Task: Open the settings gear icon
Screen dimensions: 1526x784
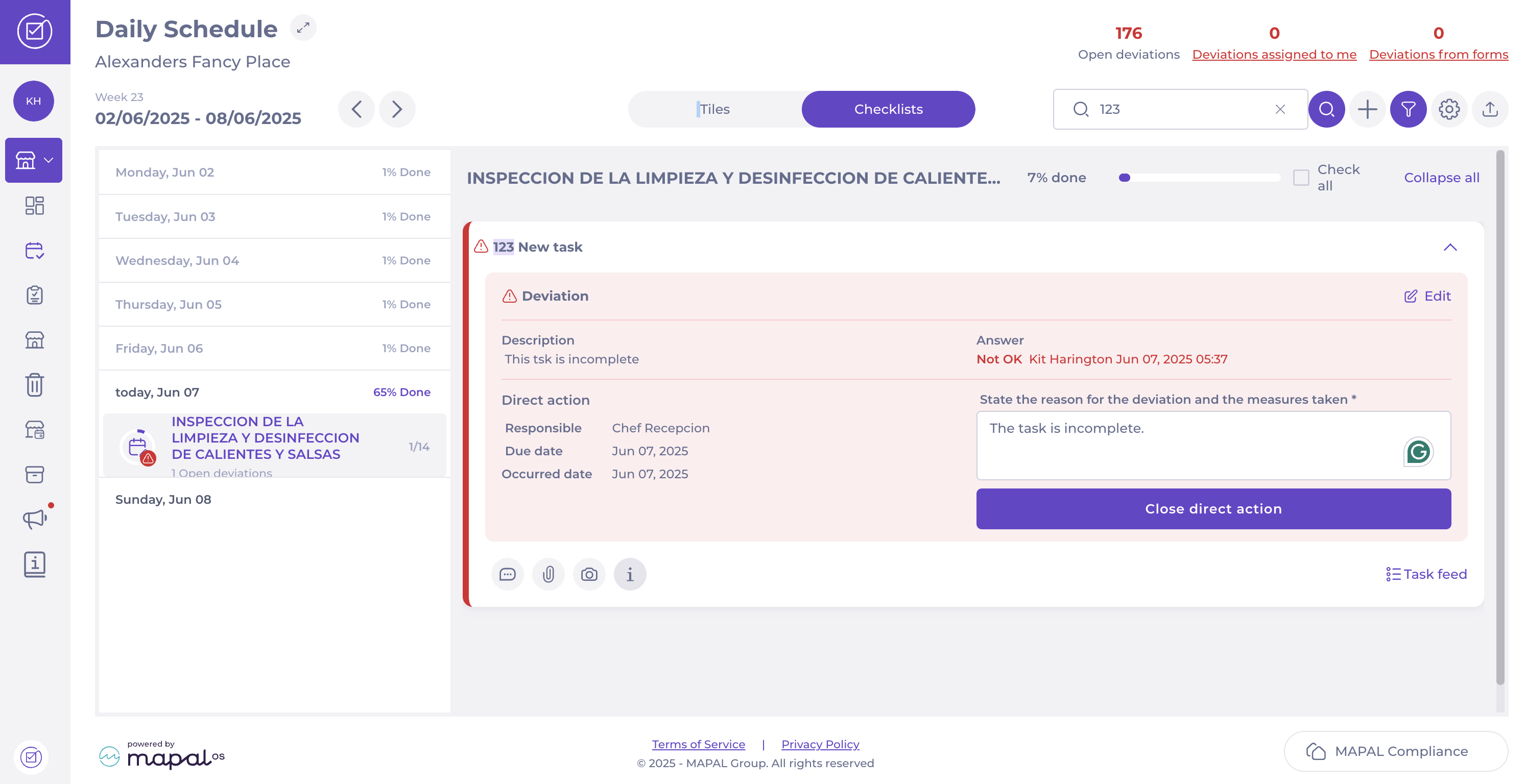Action: coord(1448,109)
